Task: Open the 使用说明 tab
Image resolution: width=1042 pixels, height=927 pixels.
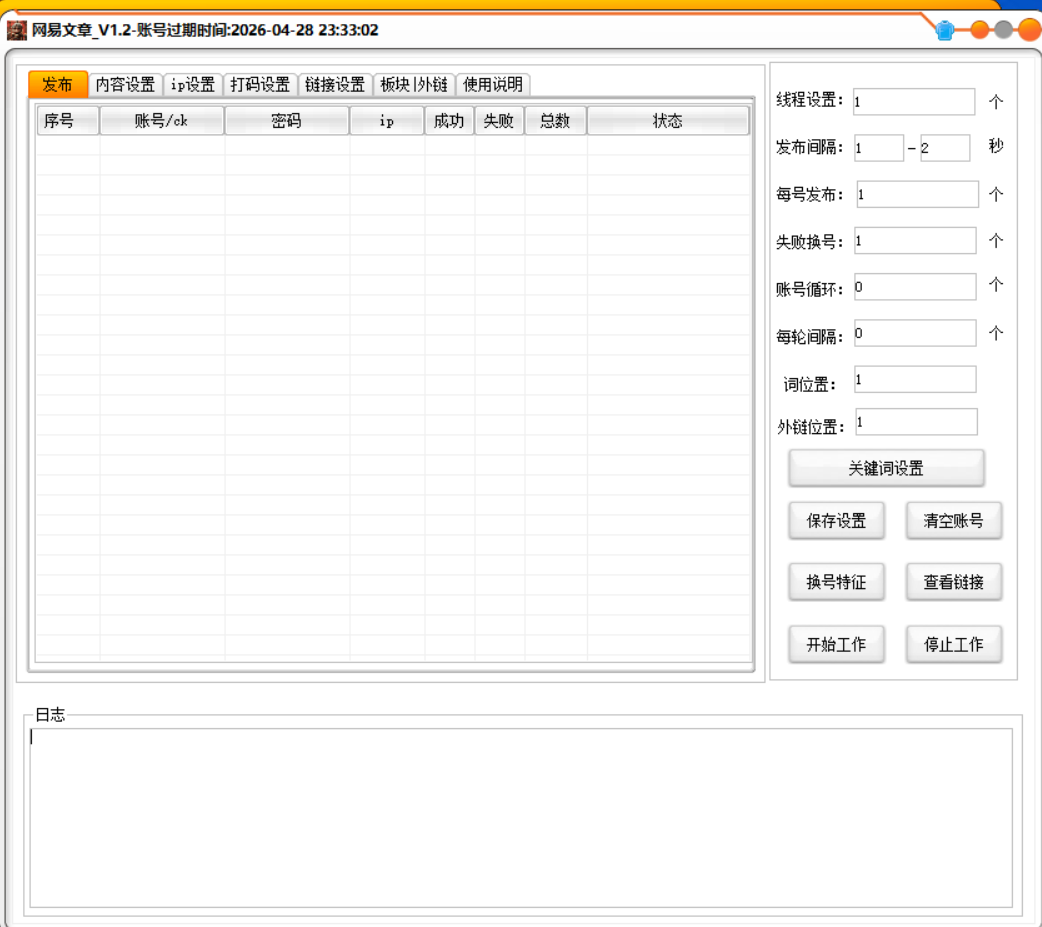Action: click(x=492, y=84)
